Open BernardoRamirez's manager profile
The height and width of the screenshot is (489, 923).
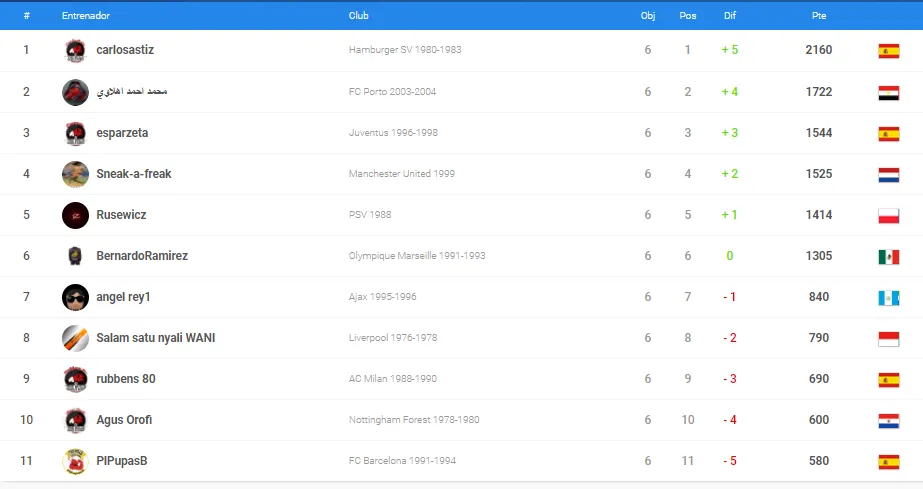(x=142, y=256)
